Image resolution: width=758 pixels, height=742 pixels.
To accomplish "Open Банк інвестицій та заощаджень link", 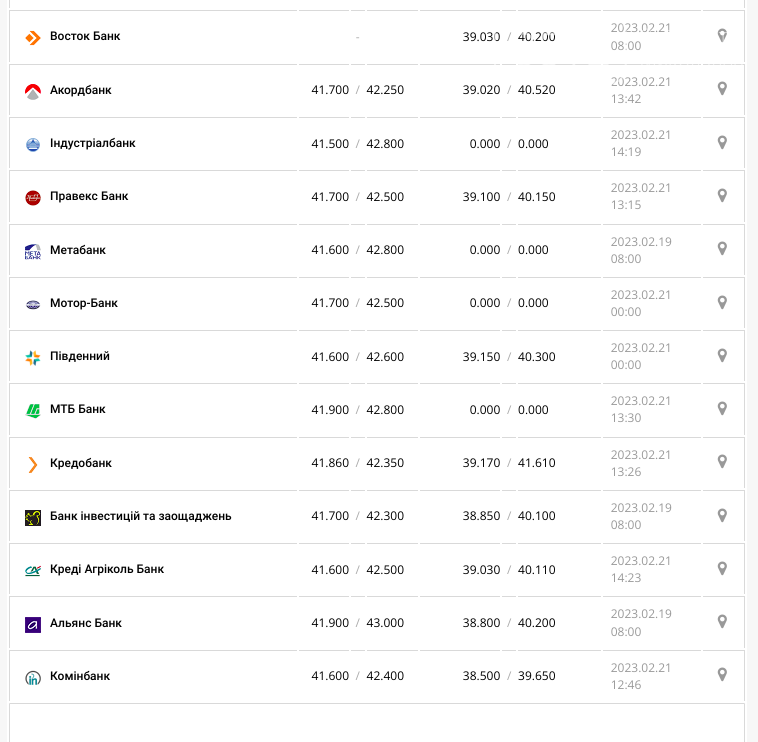I will (141, 516).
